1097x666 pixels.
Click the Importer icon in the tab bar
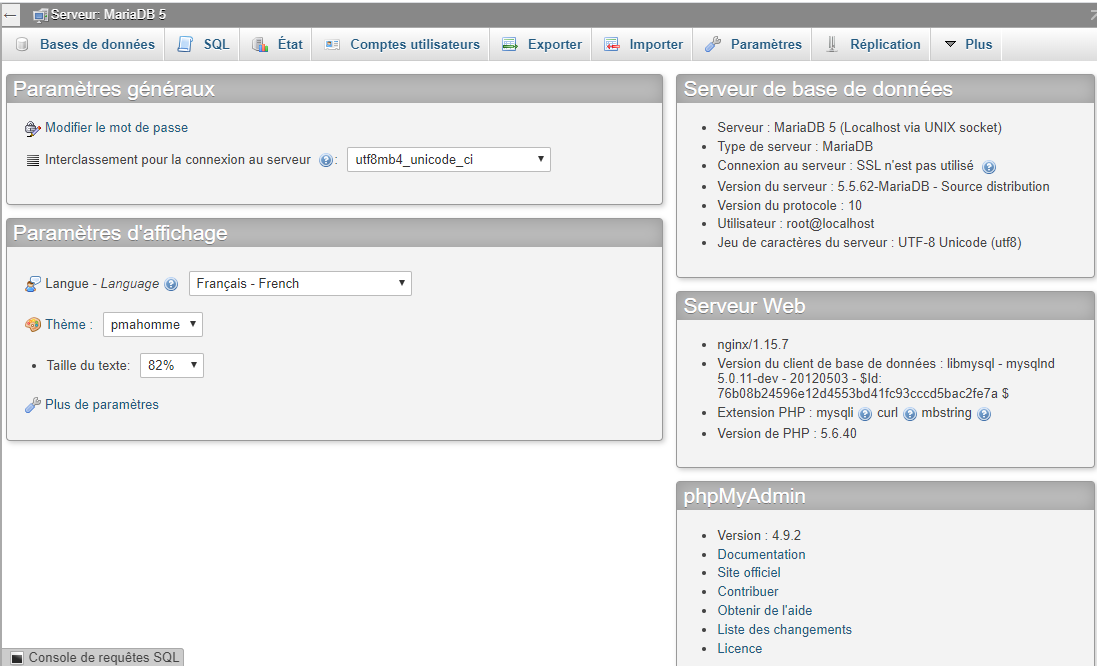click(611, 44)
